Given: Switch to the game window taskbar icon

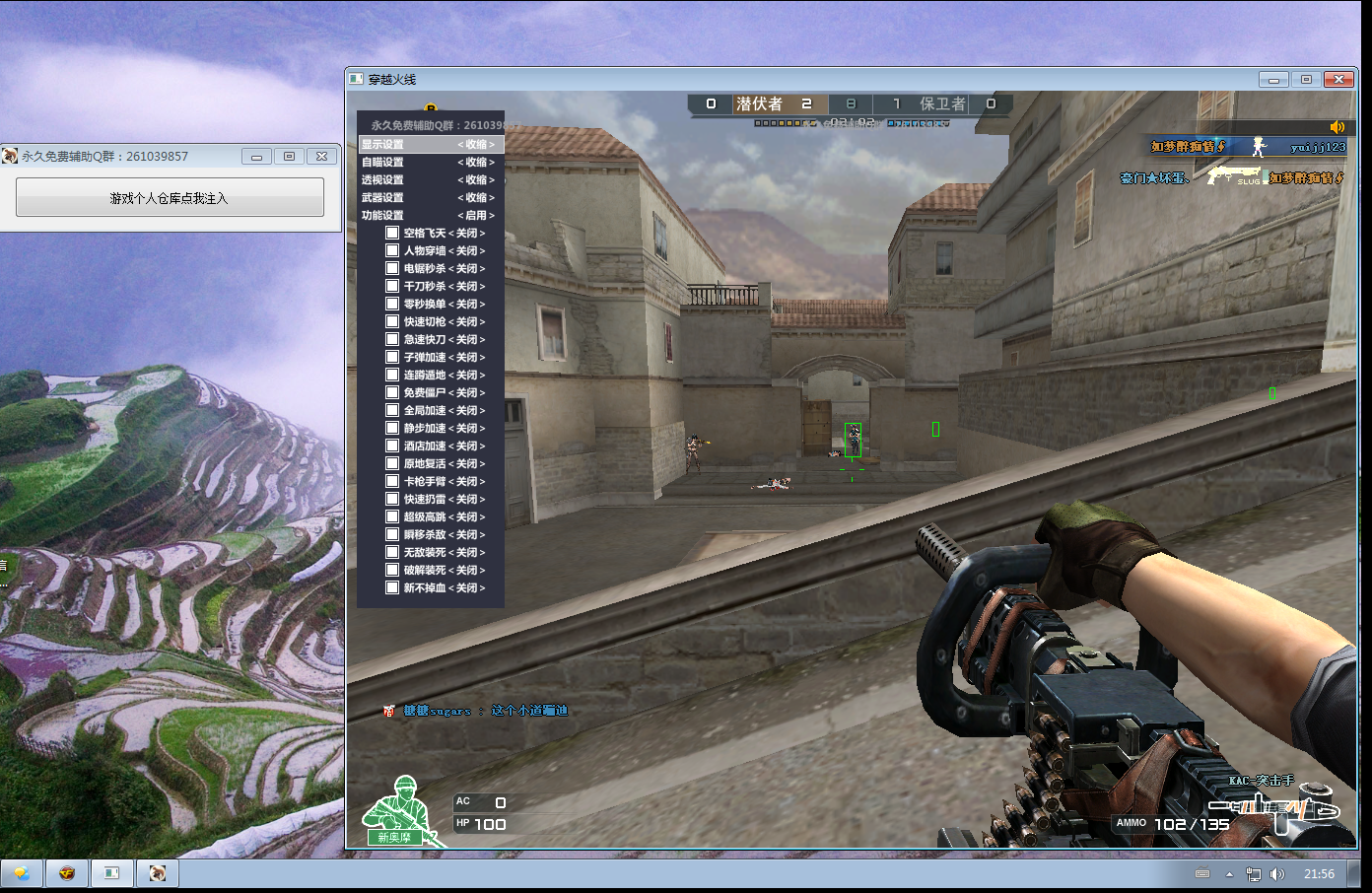Looking at the screenshot, I should pos(111,873).
